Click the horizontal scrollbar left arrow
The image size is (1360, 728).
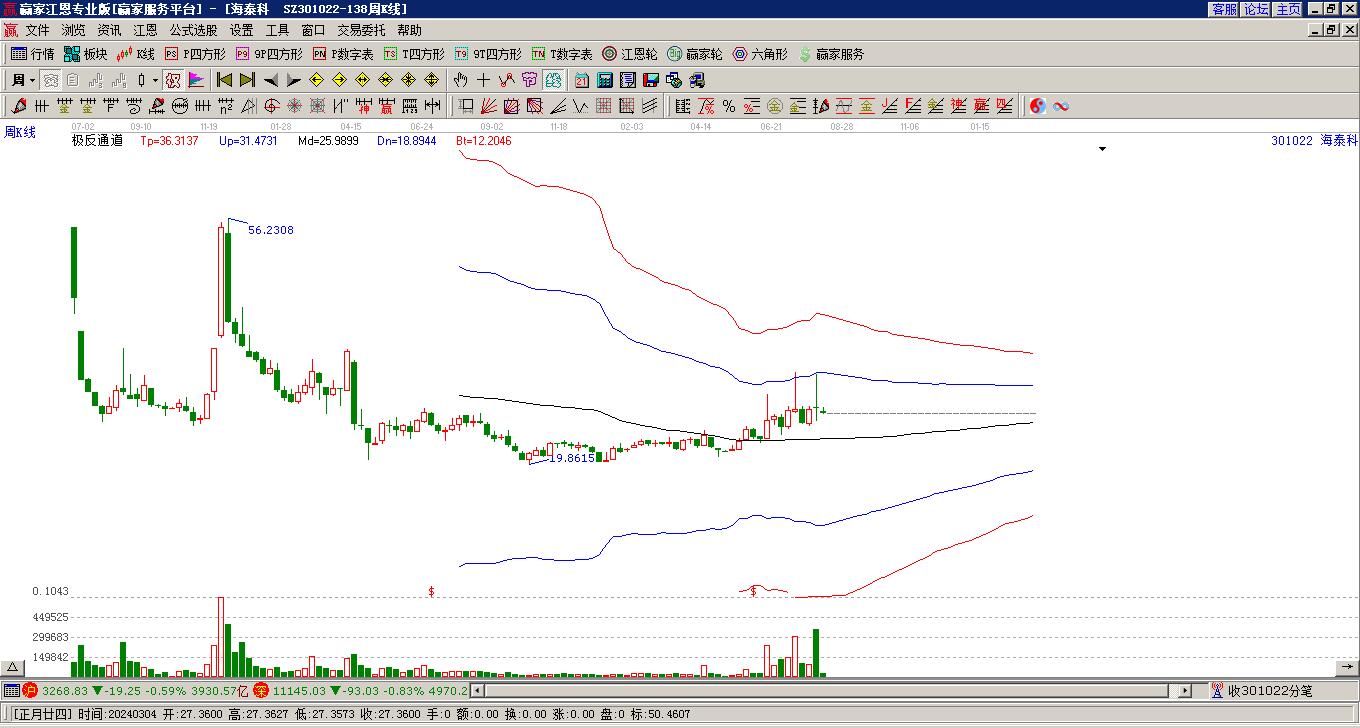click(x=478, y=691)
